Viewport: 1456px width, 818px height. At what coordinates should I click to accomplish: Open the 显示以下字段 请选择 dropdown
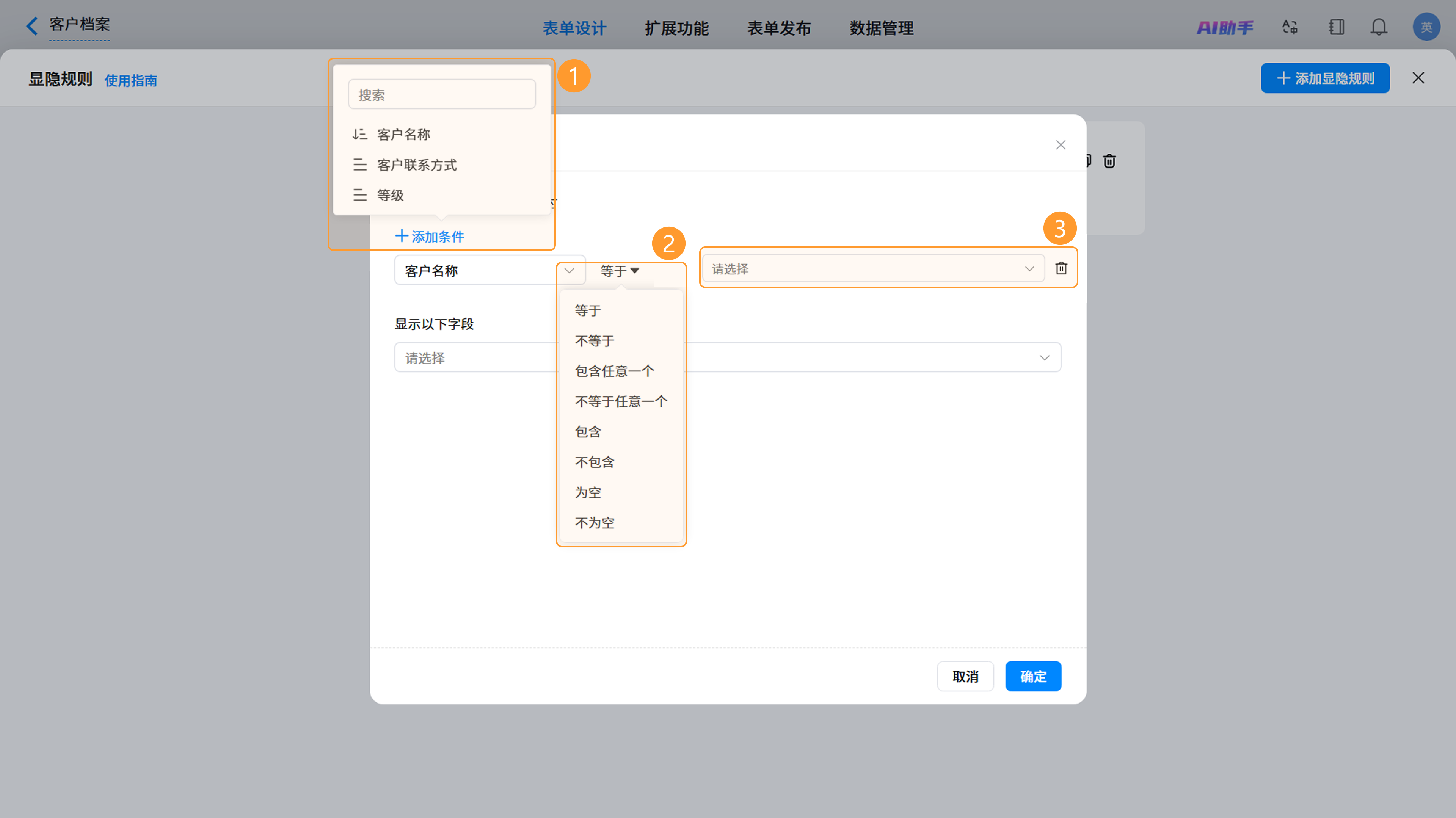tap(728, 357)
